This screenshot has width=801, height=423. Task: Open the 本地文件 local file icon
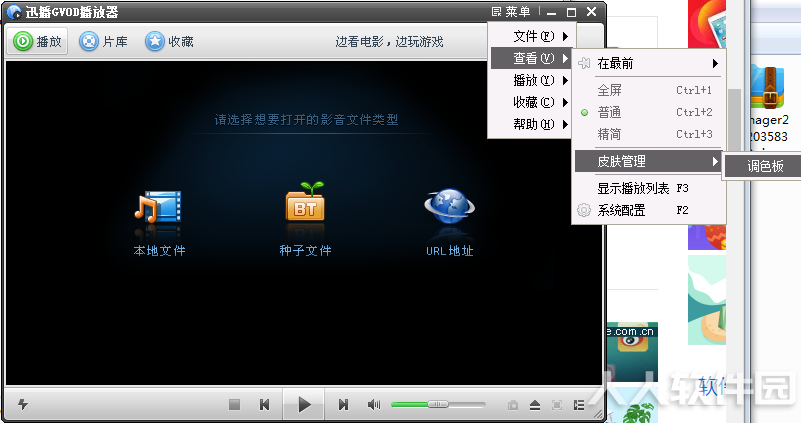159,207
